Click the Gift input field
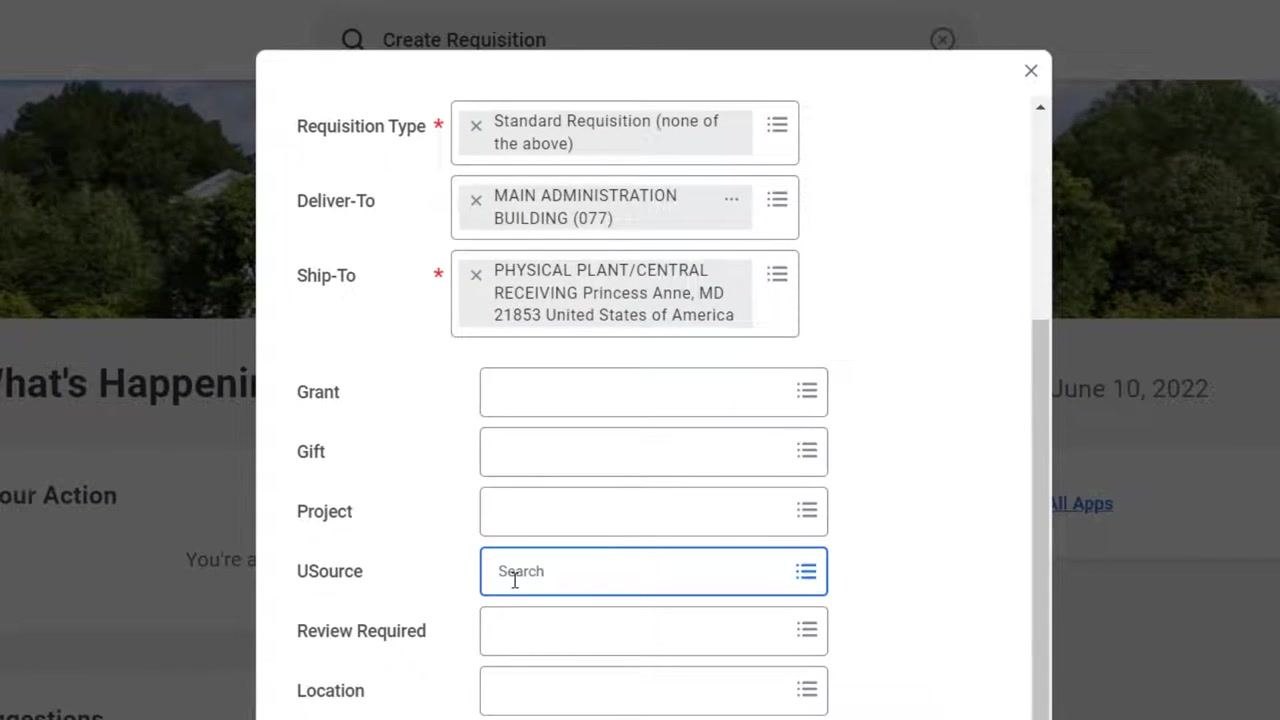1280x720 pixels. coord(654,452)
